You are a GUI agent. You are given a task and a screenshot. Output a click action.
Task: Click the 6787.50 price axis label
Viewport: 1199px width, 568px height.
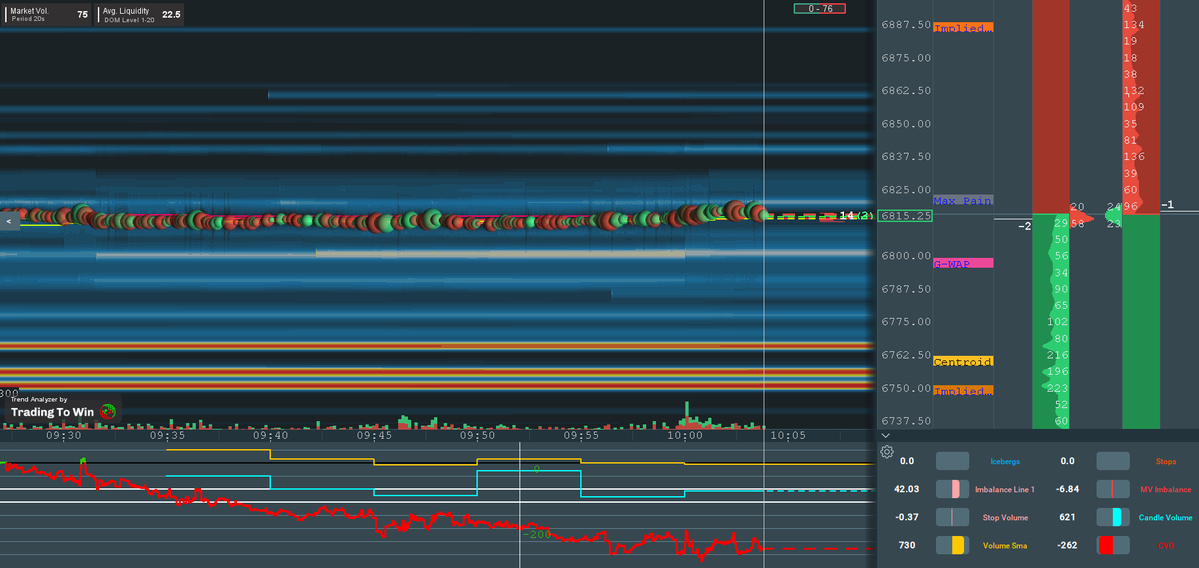(x=906, y=288)
